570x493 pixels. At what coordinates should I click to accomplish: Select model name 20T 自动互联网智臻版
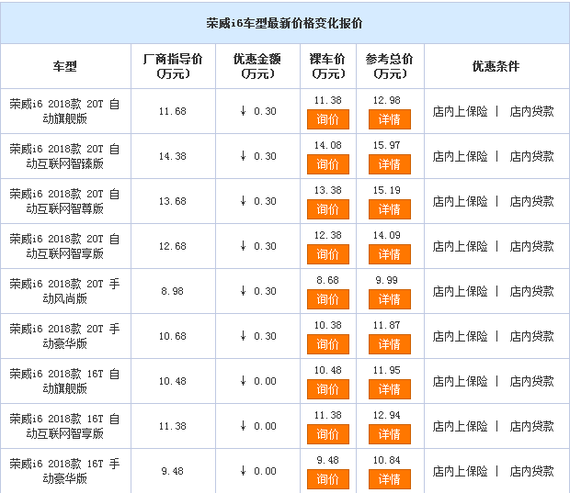click(x=65, y=156)
